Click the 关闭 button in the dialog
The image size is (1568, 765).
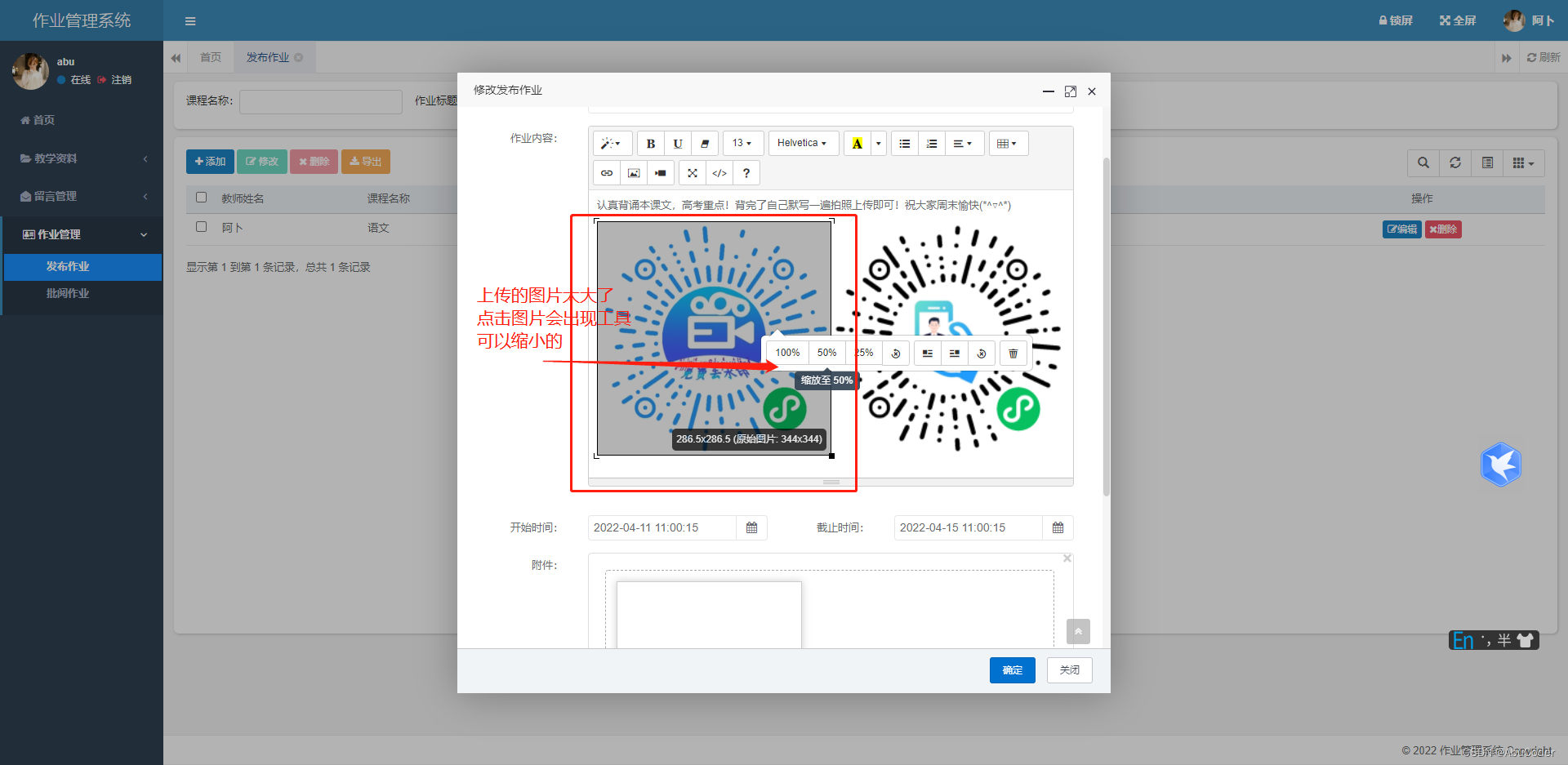coord(1070,670)
